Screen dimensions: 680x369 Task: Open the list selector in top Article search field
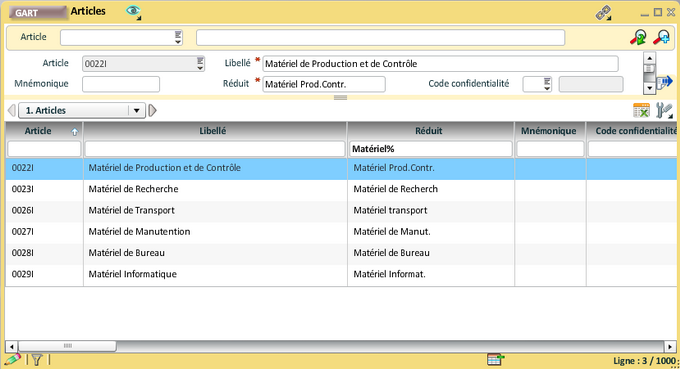(178, 37)
